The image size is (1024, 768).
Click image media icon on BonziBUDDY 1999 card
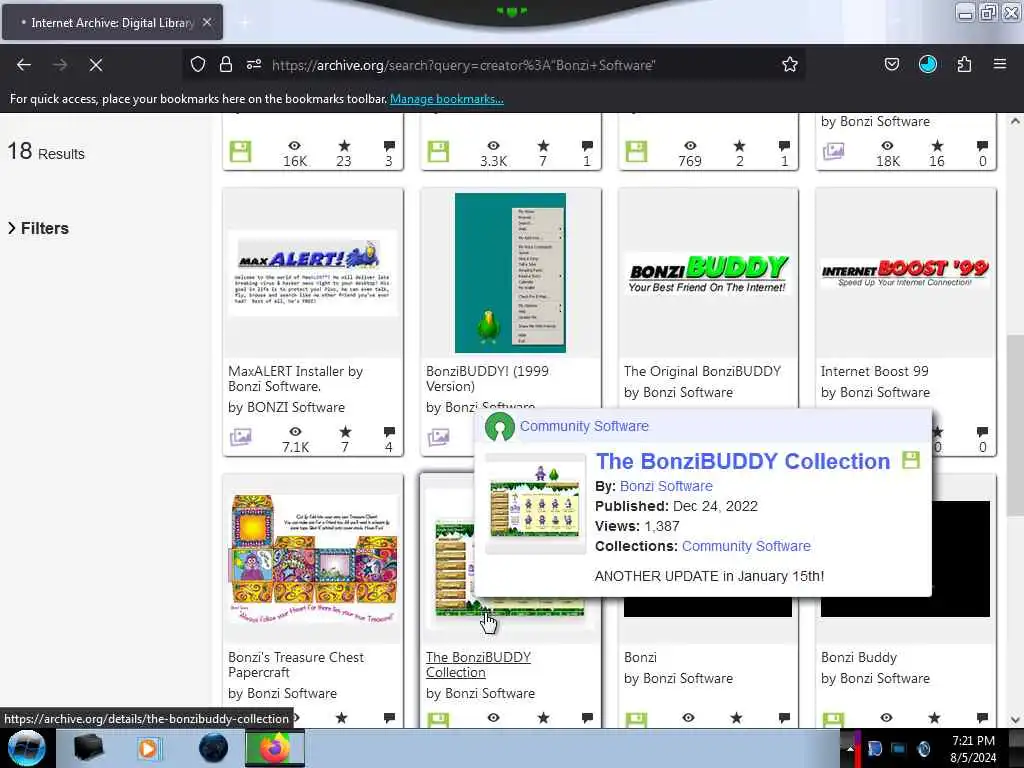click(x=438, y=437)
